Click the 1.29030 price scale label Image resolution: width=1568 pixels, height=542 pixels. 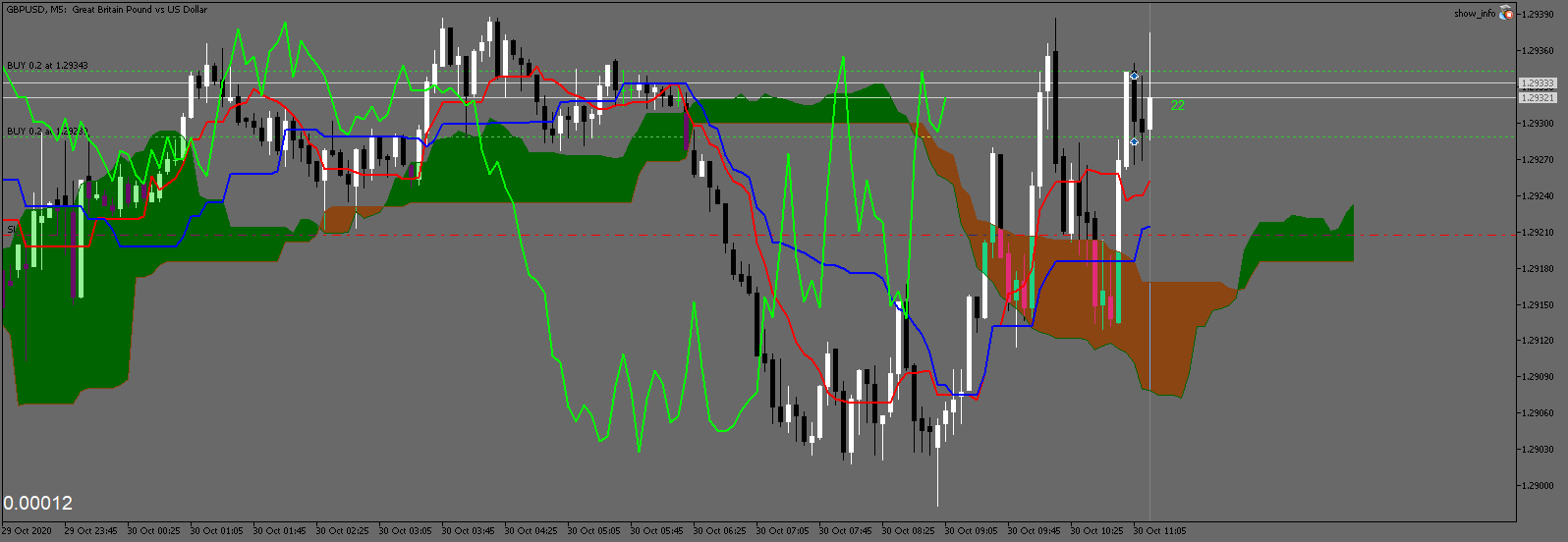[1538, 450]
